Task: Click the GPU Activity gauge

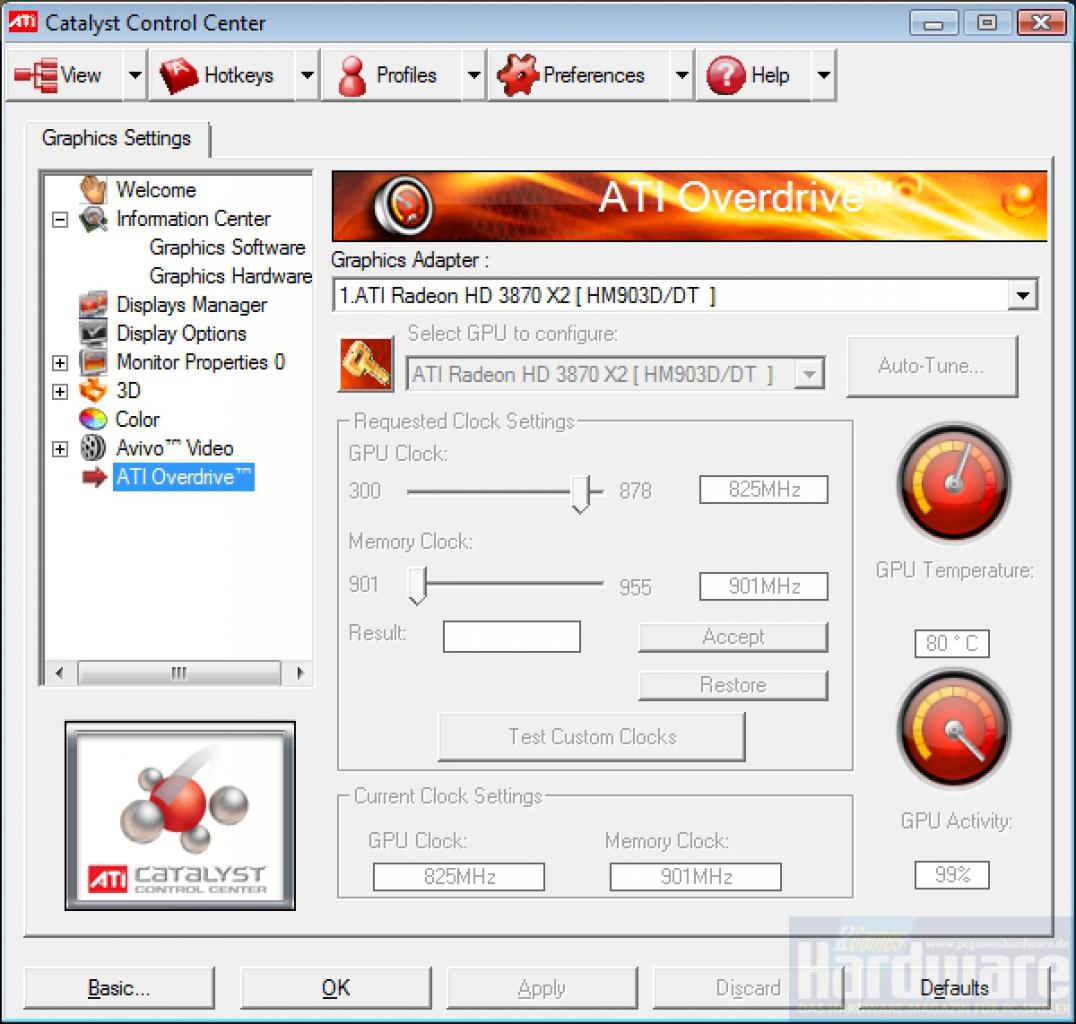Action: pos(954,730)
